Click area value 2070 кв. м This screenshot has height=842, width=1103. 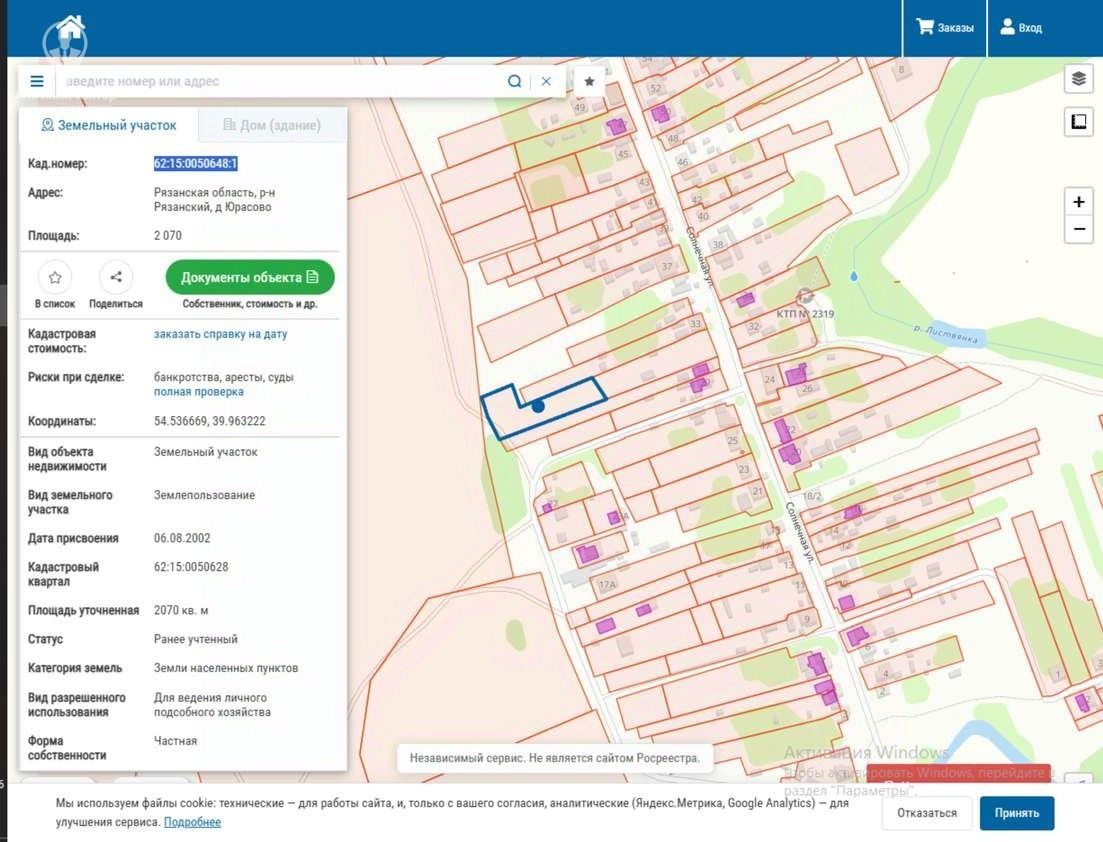tap(181, 611)
